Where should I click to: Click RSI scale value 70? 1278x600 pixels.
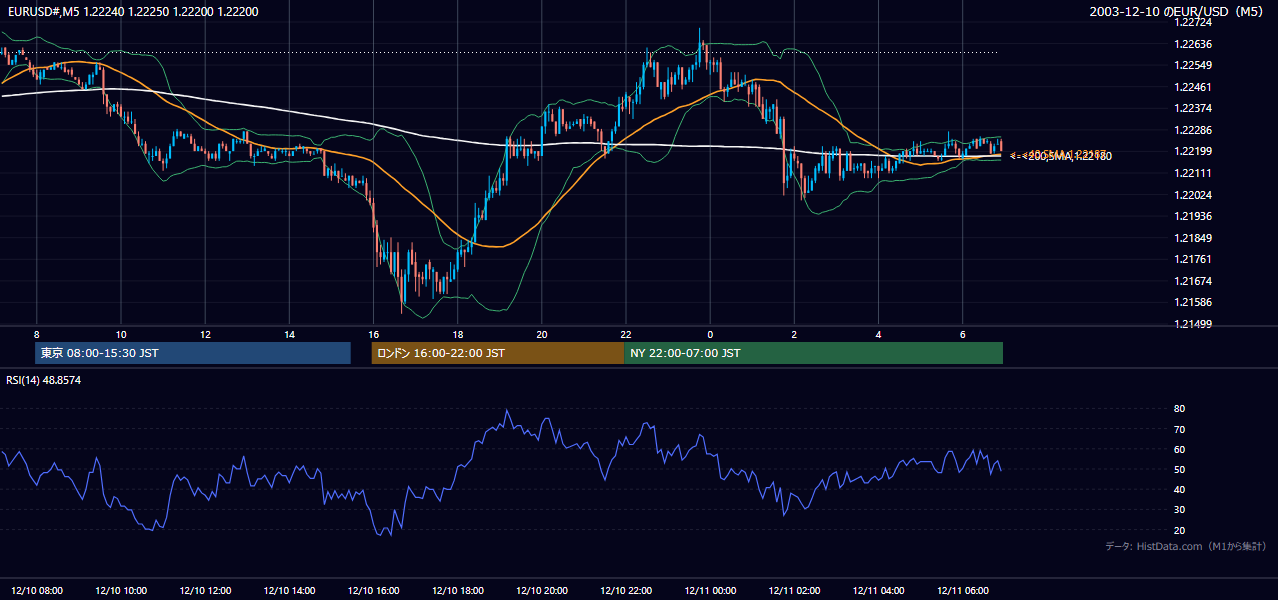pyautogui.click(x=1180, y=429)
